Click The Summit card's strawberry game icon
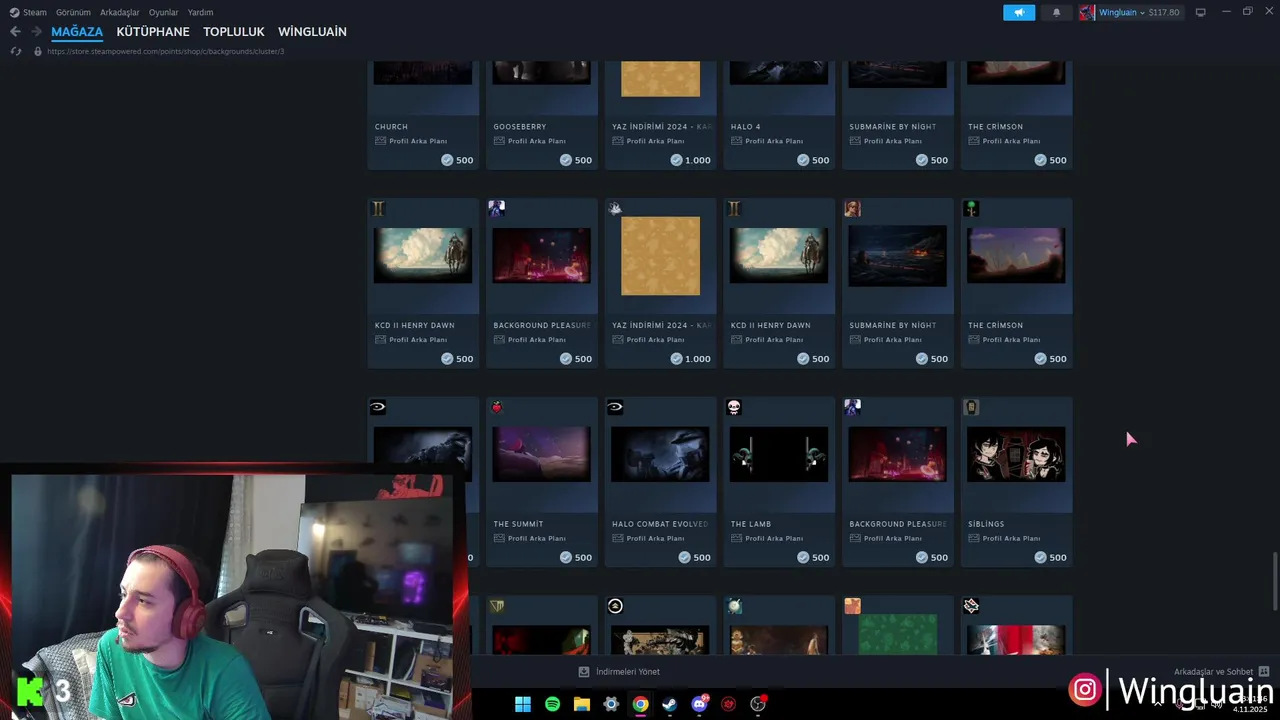The width and height of the screenshot is (1280, 720). coord(497,407)
